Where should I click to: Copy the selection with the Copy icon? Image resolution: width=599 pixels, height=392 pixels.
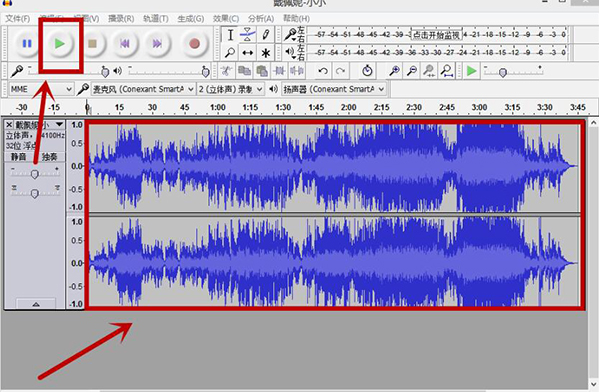pos(244,71)
